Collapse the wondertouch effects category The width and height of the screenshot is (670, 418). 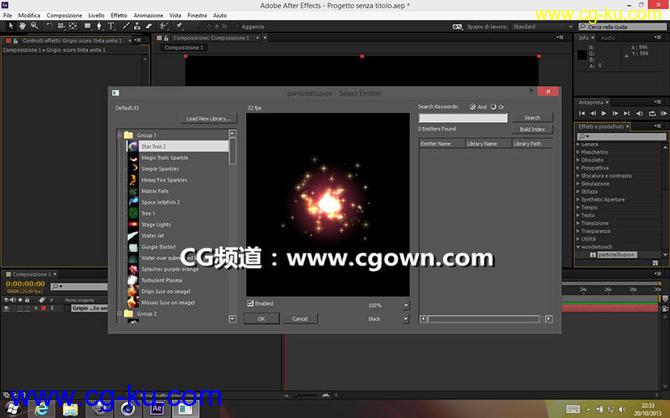tap(578, 247)
